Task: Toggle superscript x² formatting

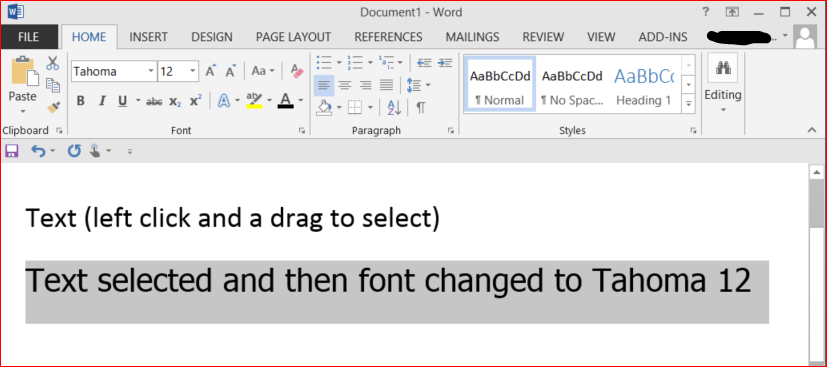Action: pyautogui.click(x=196, y=101)
